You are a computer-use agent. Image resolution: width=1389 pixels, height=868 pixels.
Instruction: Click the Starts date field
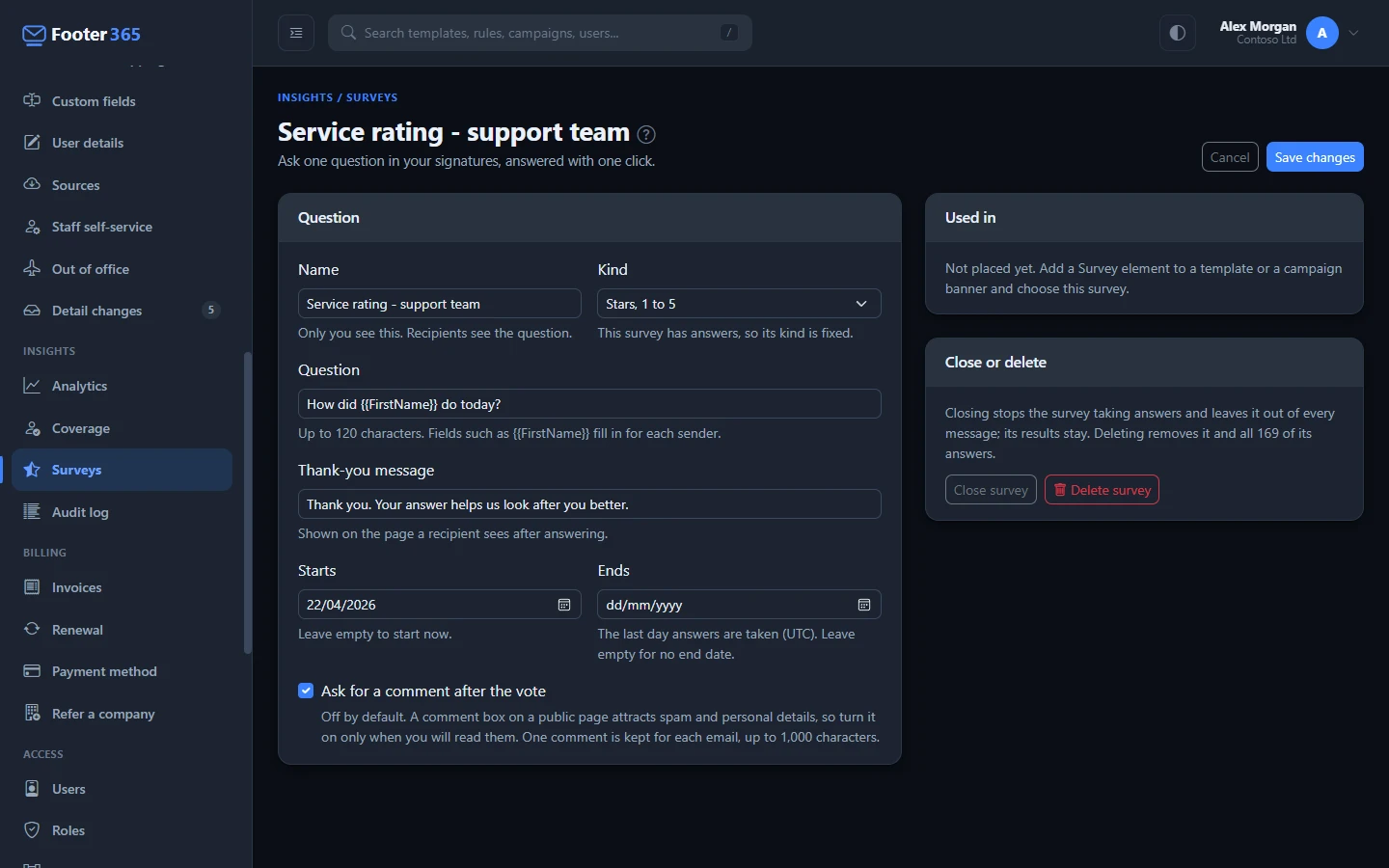click(x=440, y=605)
